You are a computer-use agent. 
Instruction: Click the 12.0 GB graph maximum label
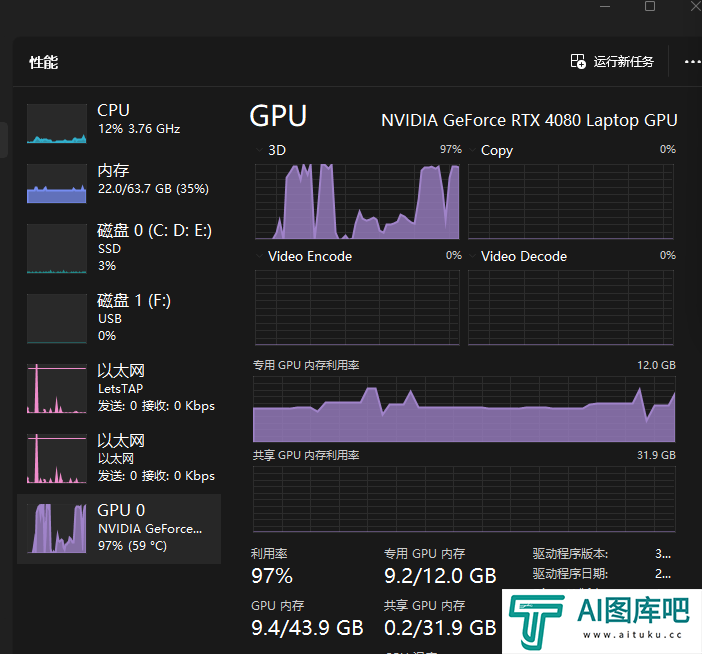[656, 365]
